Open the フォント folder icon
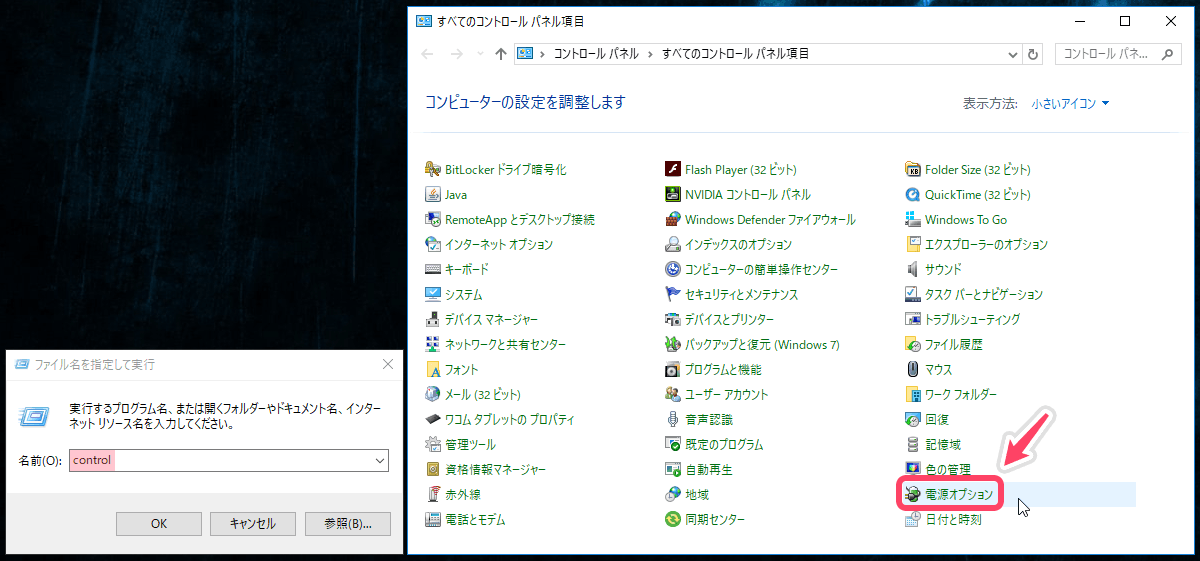 point(433,370)
